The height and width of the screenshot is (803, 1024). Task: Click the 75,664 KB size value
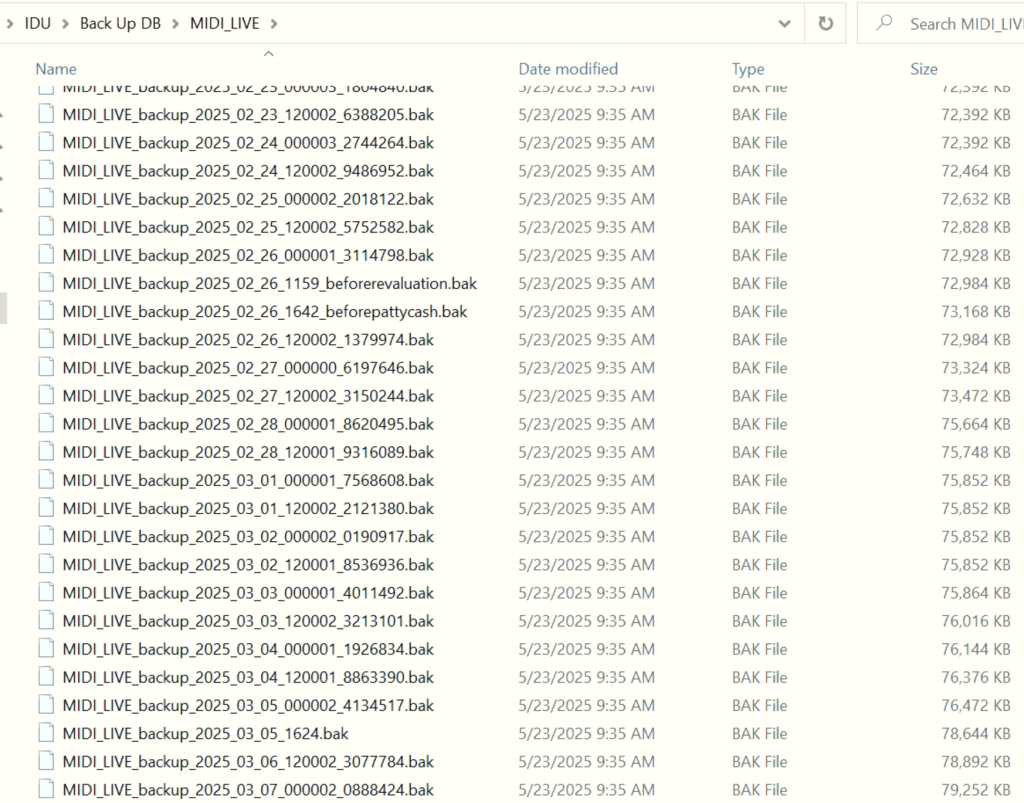coord(976,424)
